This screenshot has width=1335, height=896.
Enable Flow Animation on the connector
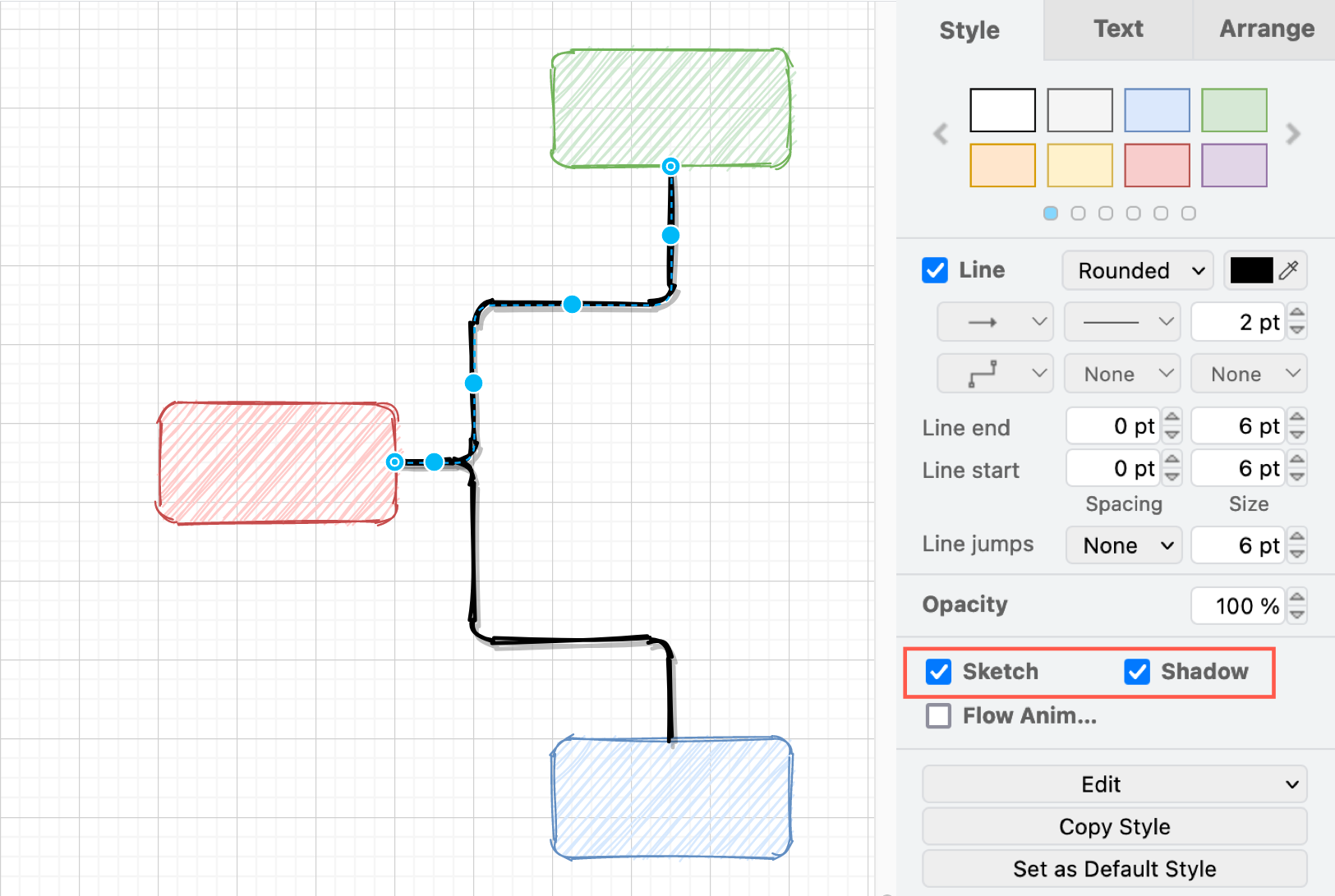(938, 715)
